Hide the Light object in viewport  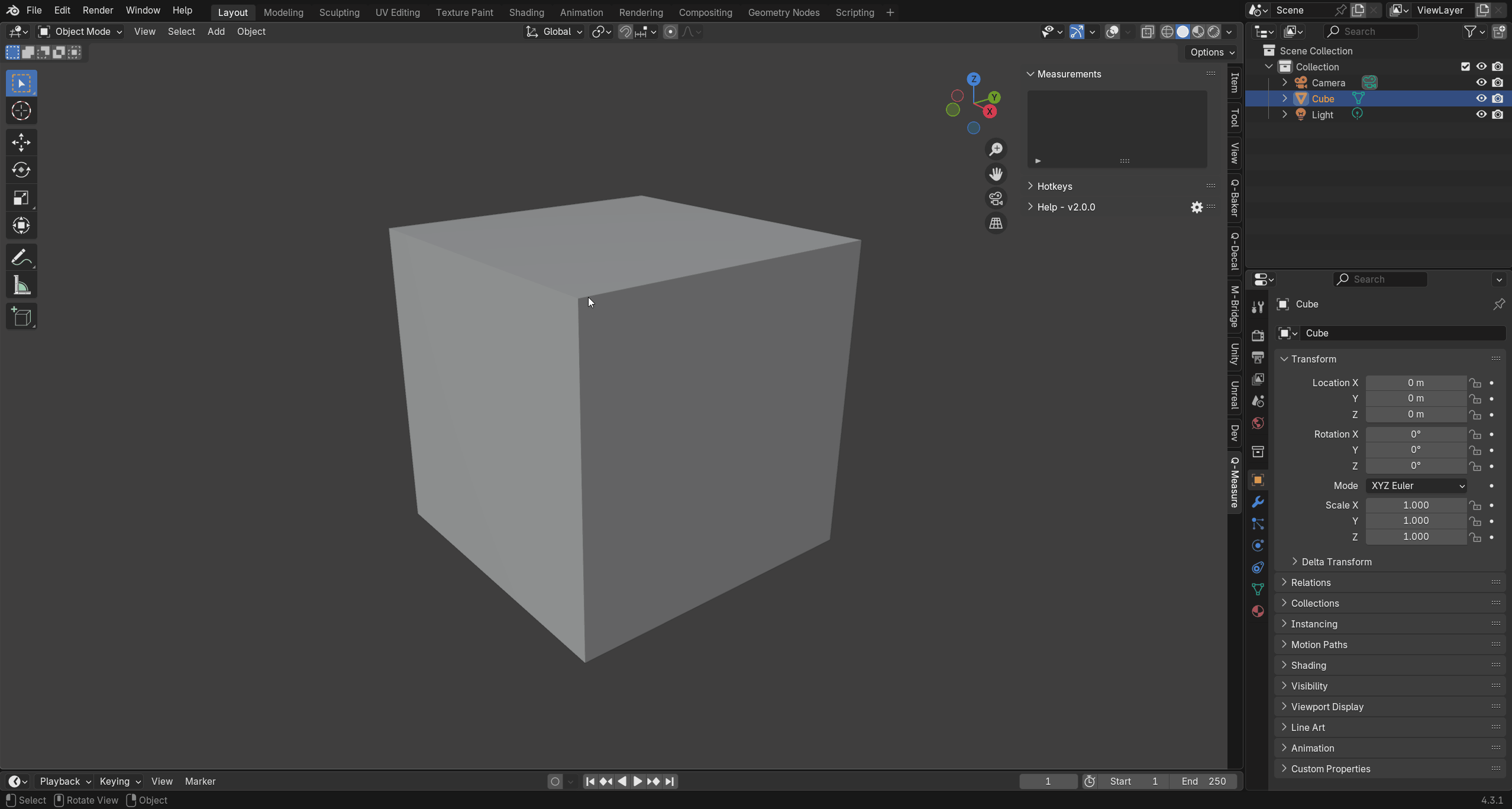point(1481,115)
